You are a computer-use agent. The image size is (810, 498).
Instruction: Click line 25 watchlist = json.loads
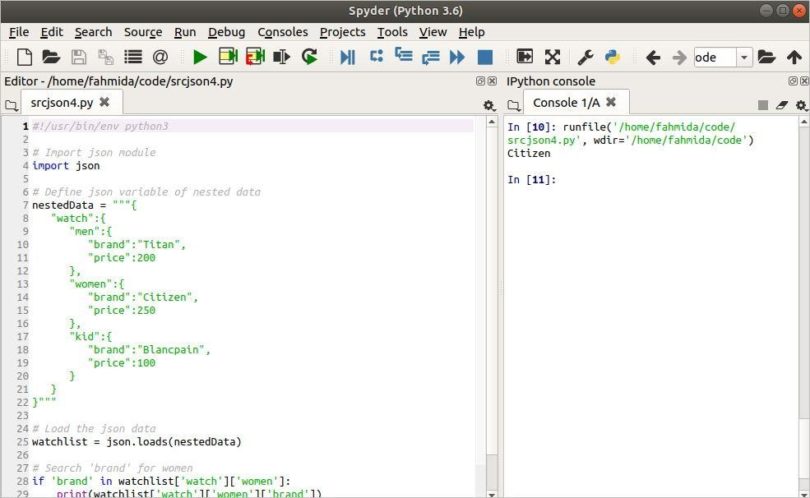point(136,442)
